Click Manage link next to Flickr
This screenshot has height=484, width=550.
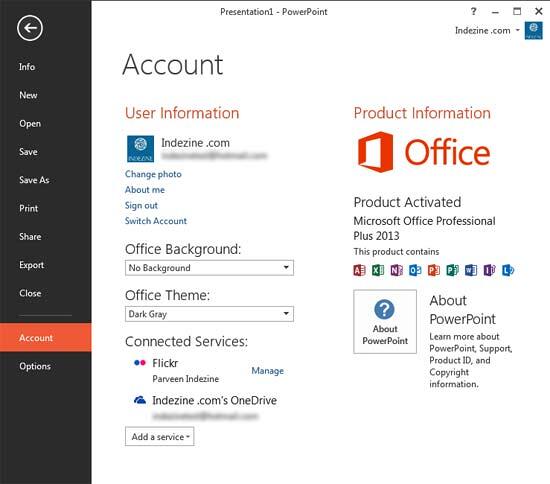pyautogui.click(x=268, y=371)
